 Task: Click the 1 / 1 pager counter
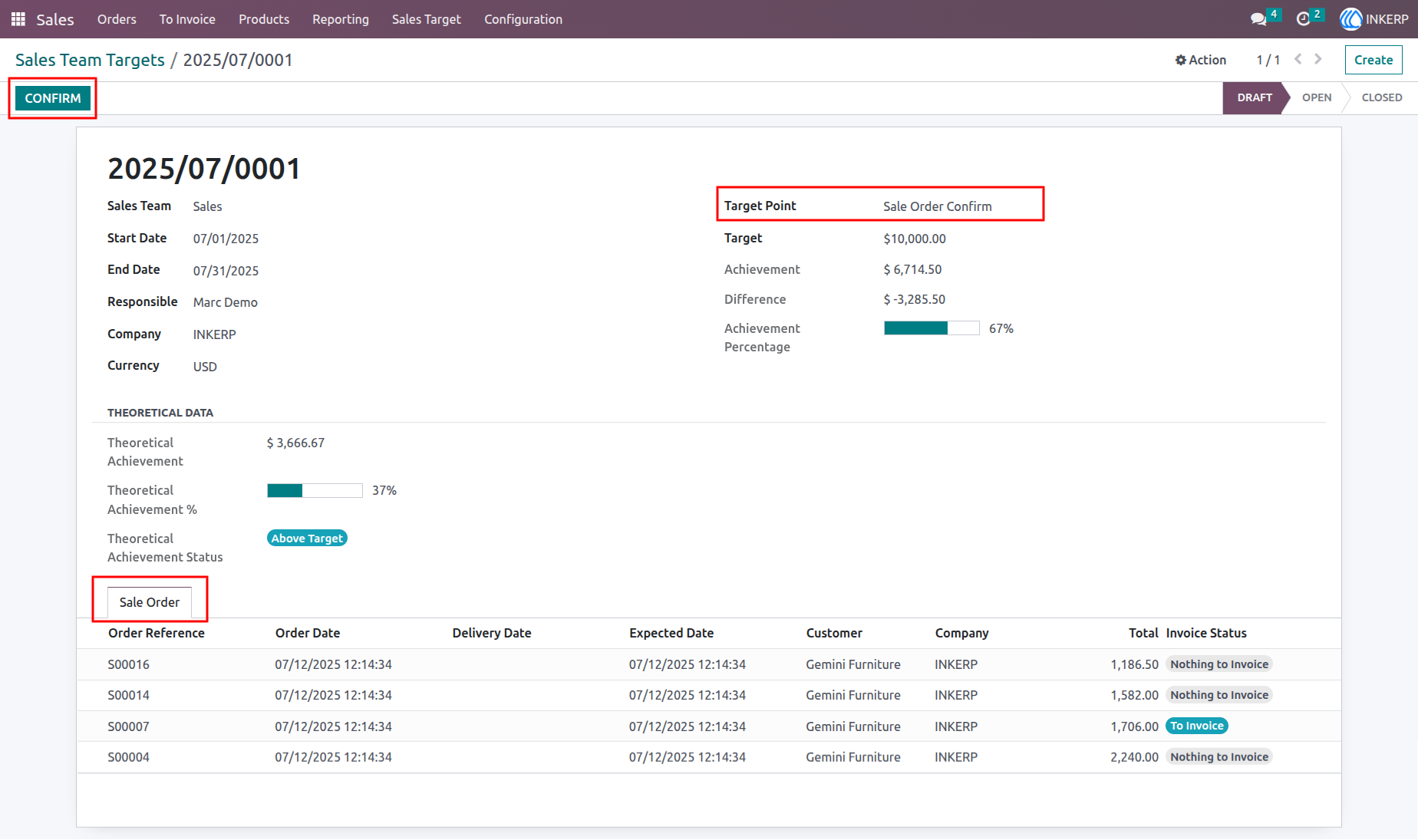(1268, 60)
